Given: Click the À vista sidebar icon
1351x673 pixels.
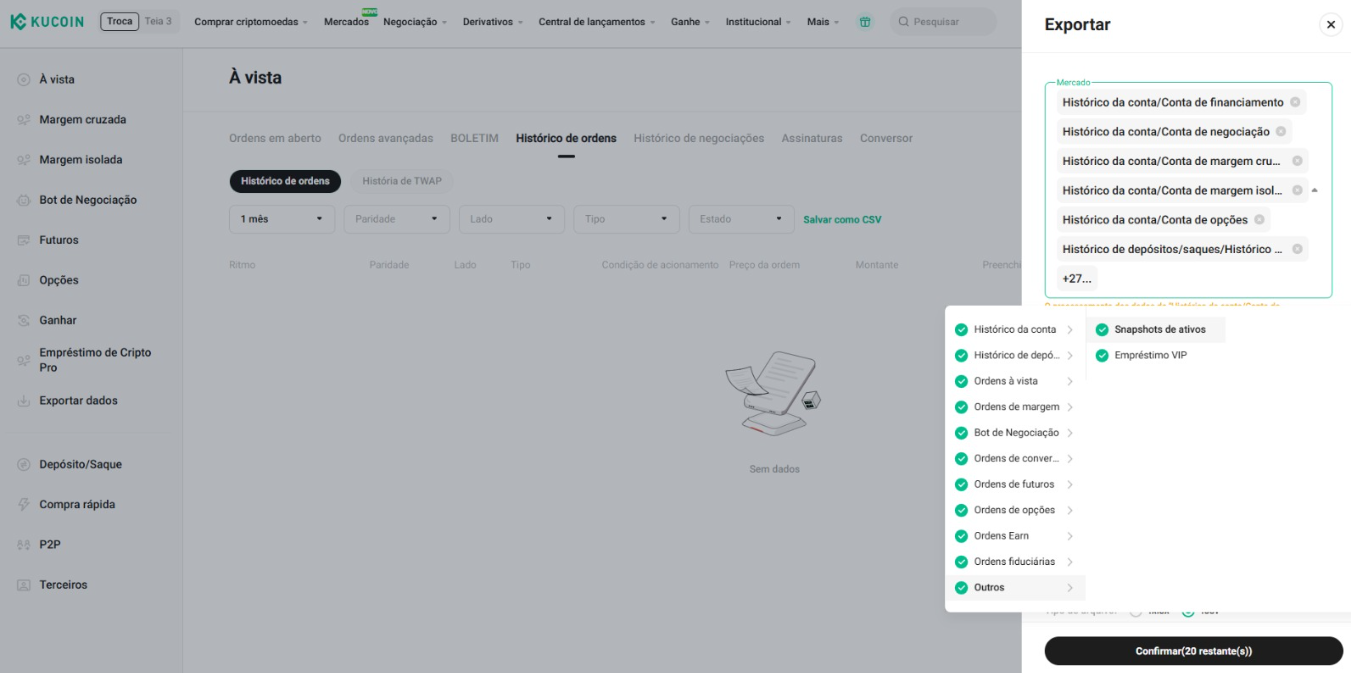Looking at the screenshot, I should click(x=23, y=79).
